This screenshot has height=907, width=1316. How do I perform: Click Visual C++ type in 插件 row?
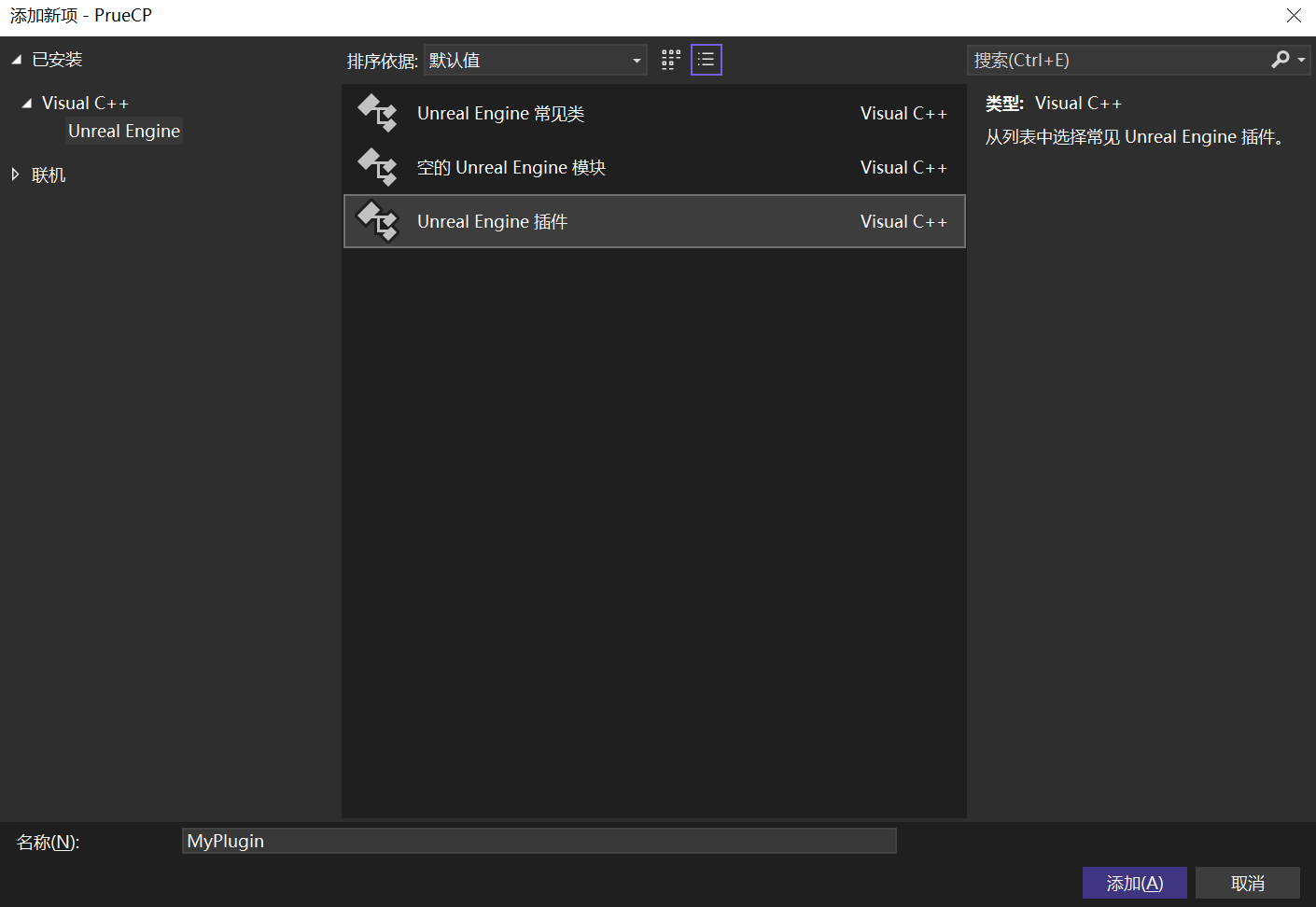[x=903, y=221]
